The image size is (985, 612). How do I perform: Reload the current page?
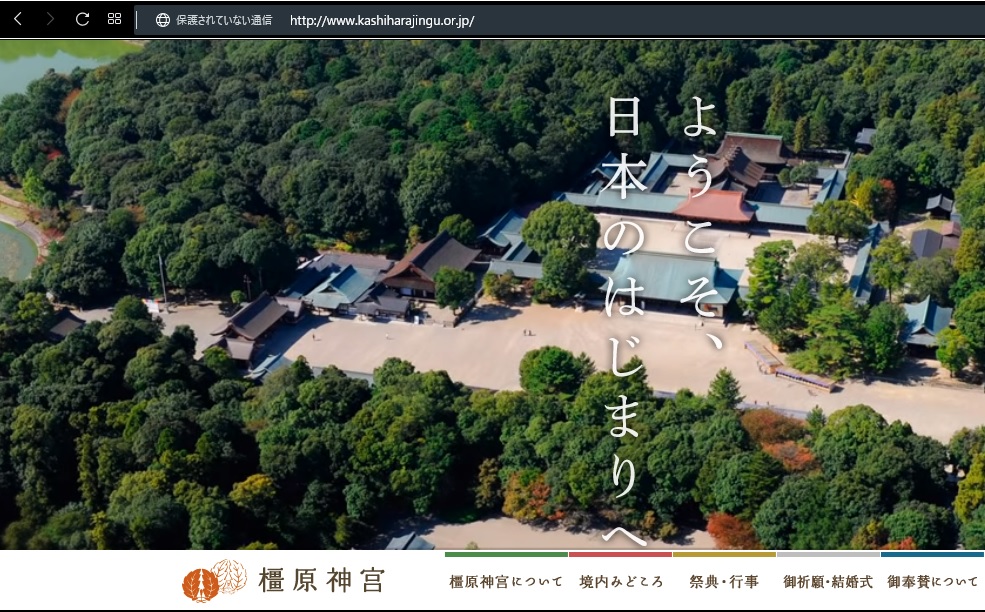click(82, 19)
